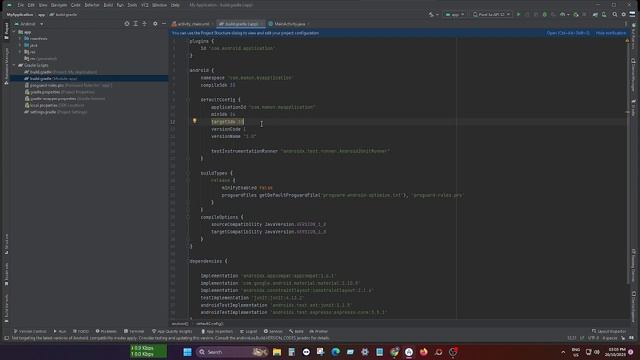The image size is (640, 360).
Task: Open Search Everywhere magnifier icon
Action: click(x=615, y=14)
